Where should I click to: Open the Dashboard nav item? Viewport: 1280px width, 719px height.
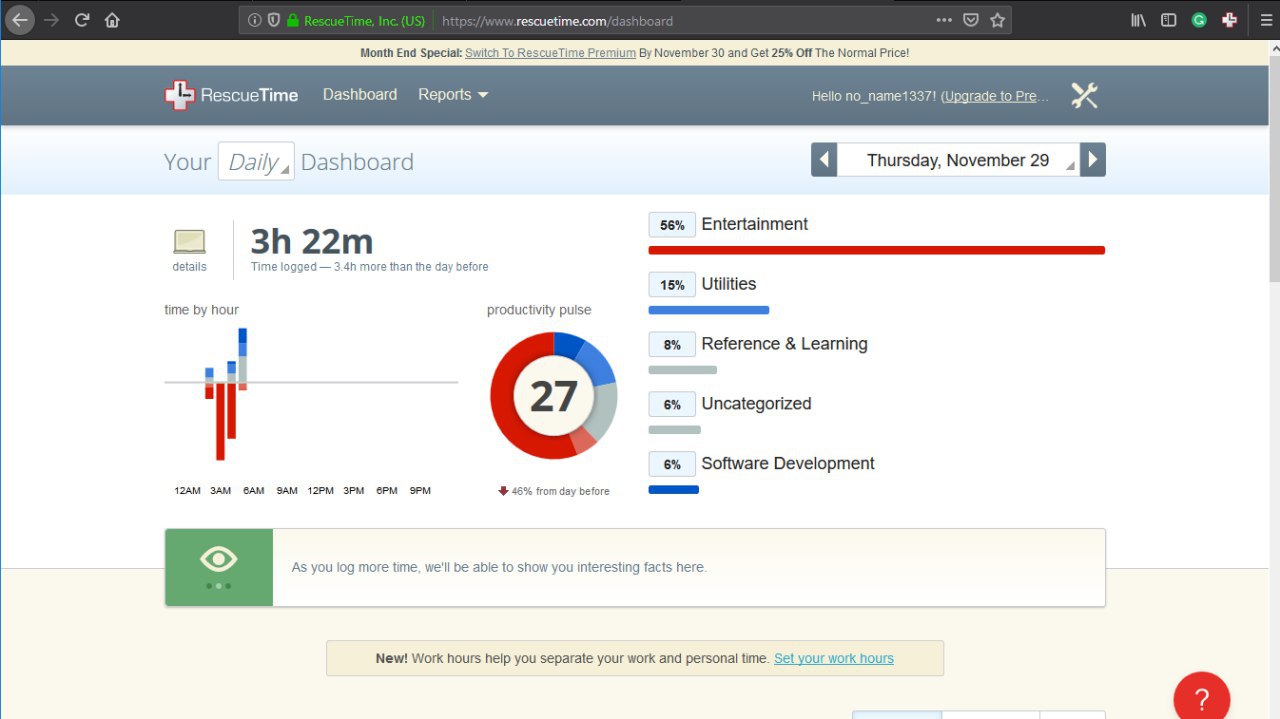point(360,94)
